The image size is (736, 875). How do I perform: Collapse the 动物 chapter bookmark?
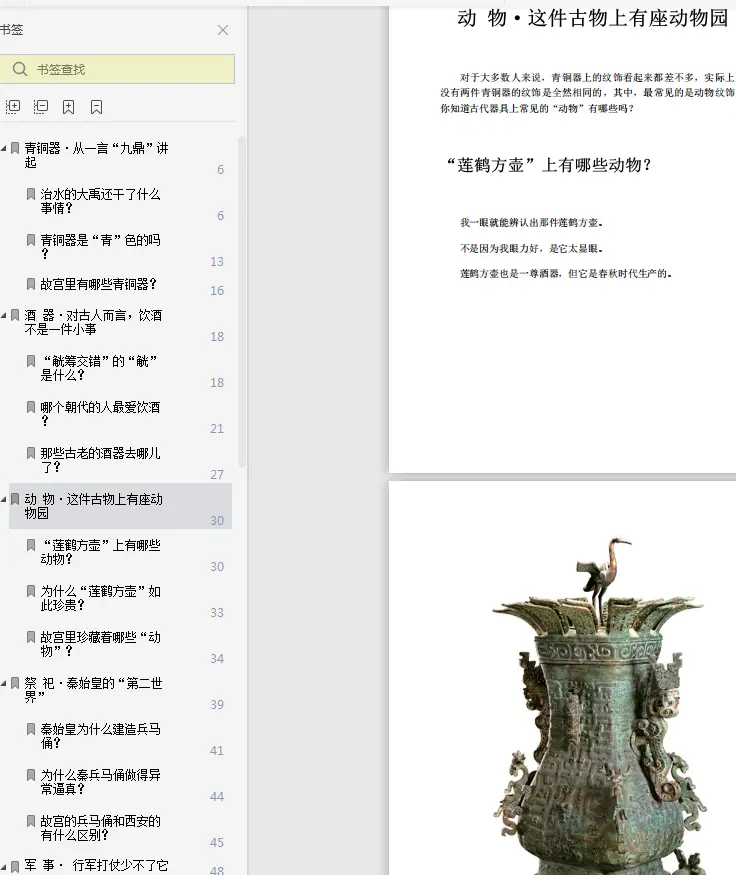[x=4, y=499]
